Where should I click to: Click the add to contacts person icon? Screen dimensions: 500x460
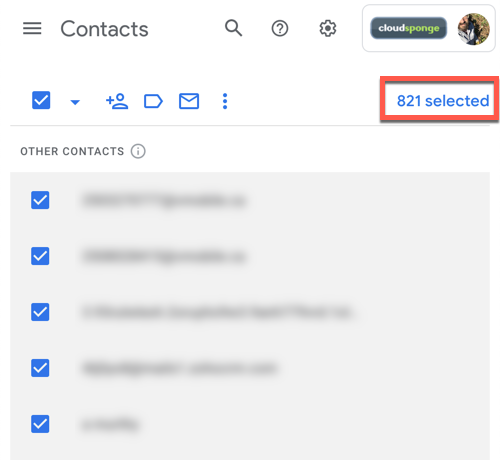pos(117,101)
